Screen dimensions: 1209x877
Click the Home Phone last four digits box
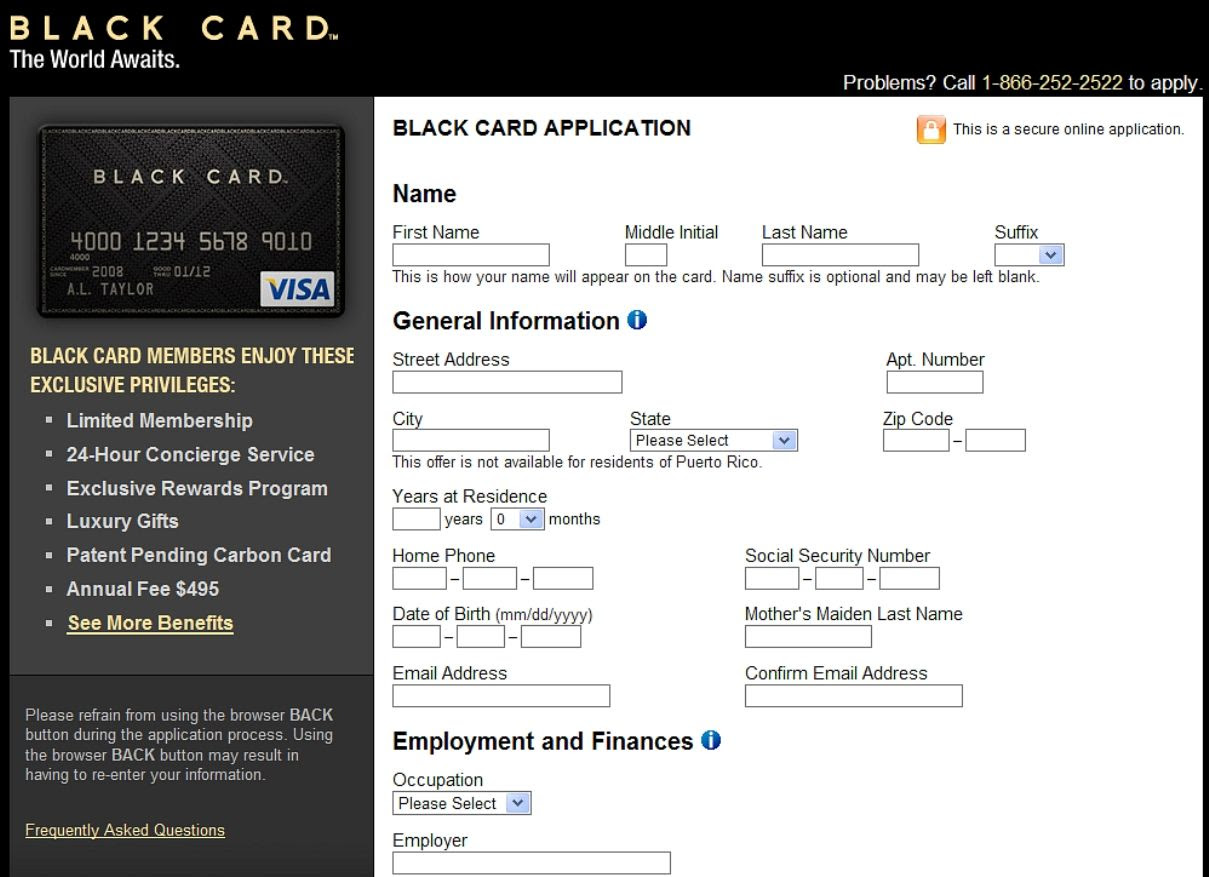(563, 578)
